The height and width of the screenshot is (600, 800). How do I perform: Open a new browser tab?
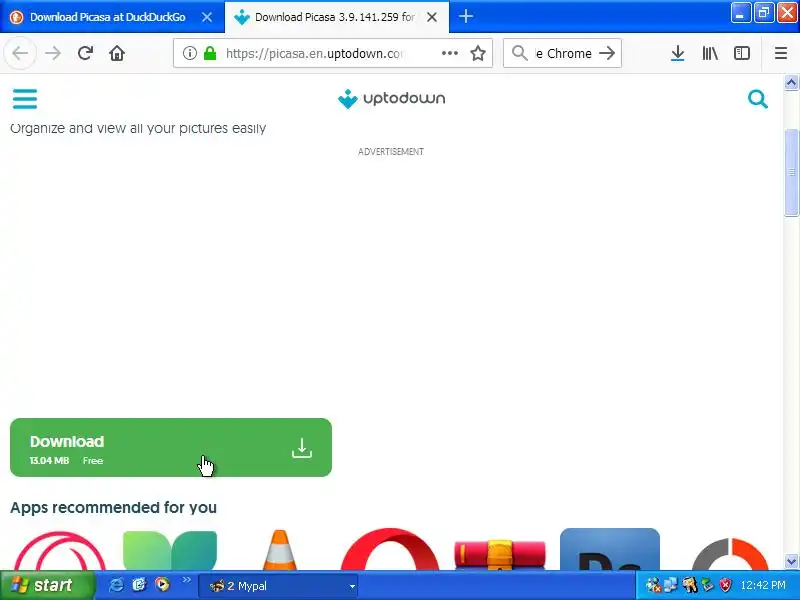tap(465, 16)
